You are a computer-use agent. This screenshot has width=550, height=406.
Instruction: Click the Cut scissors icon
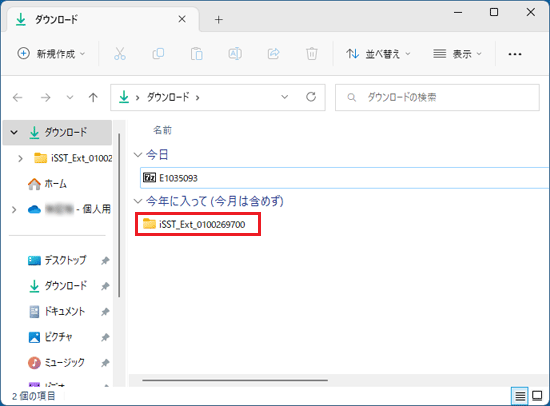[120, 54]
